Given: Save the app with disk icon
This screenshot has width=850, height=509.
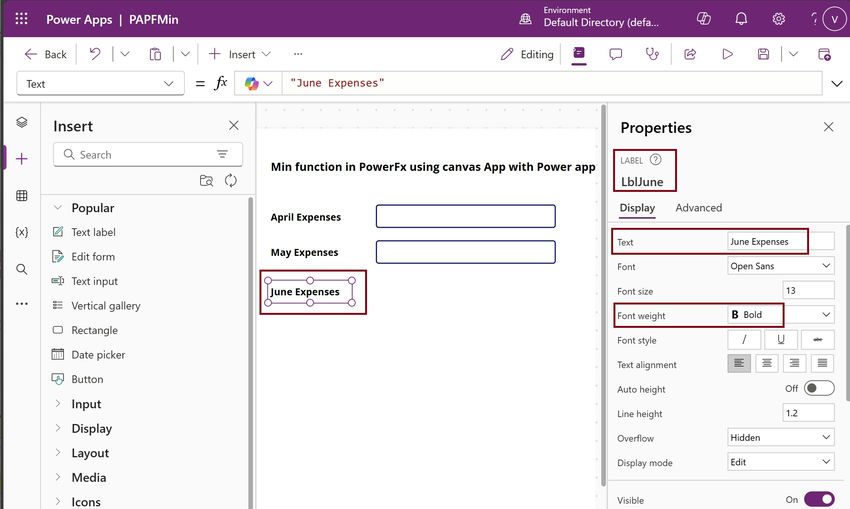Looking at the screenshot, I should click(763, 54).
